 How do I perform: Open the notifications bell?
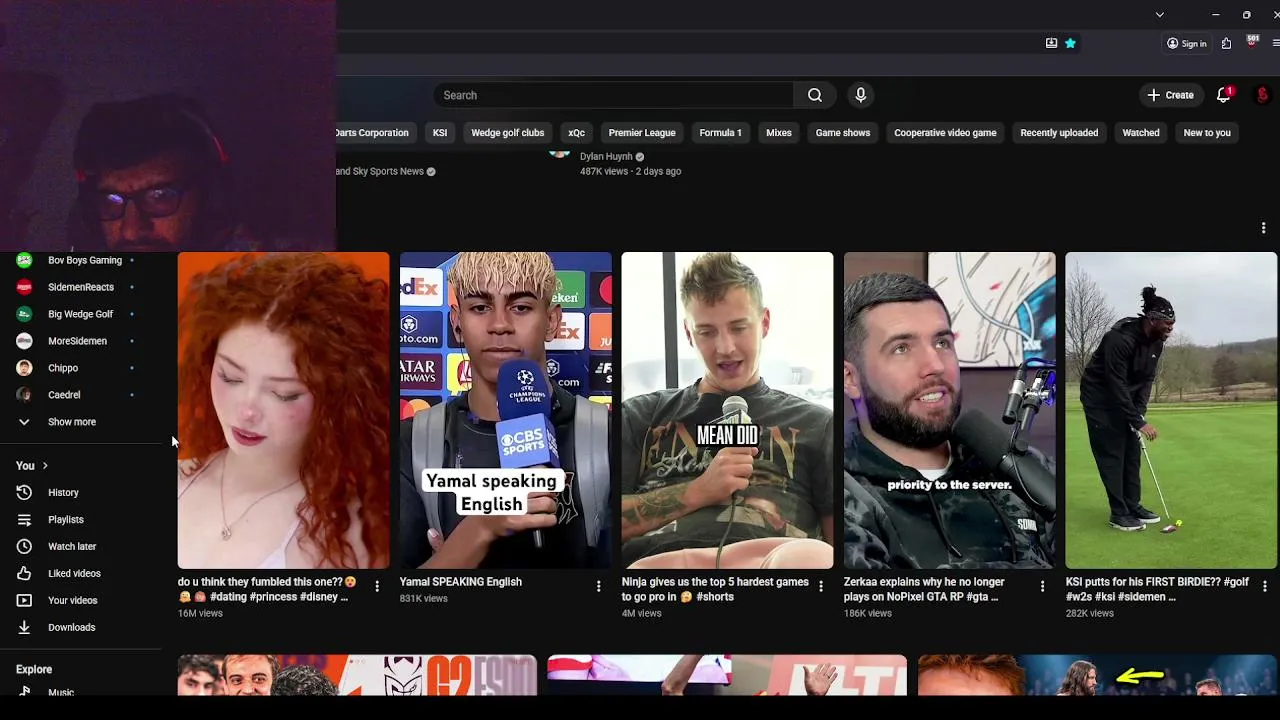point(1223,95)
